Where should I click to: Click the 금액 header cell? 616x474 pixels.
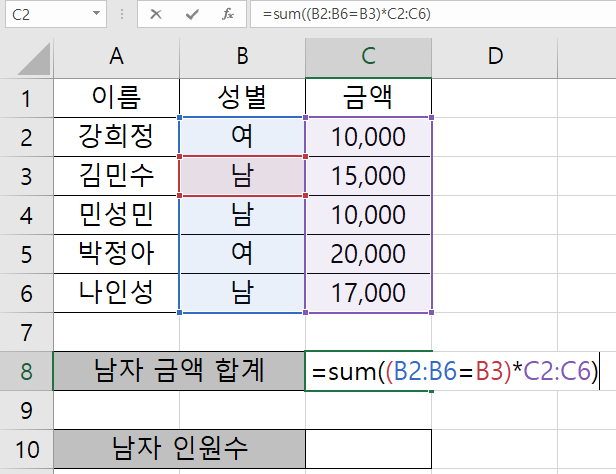pyautogui.click(x=368, y=98)
